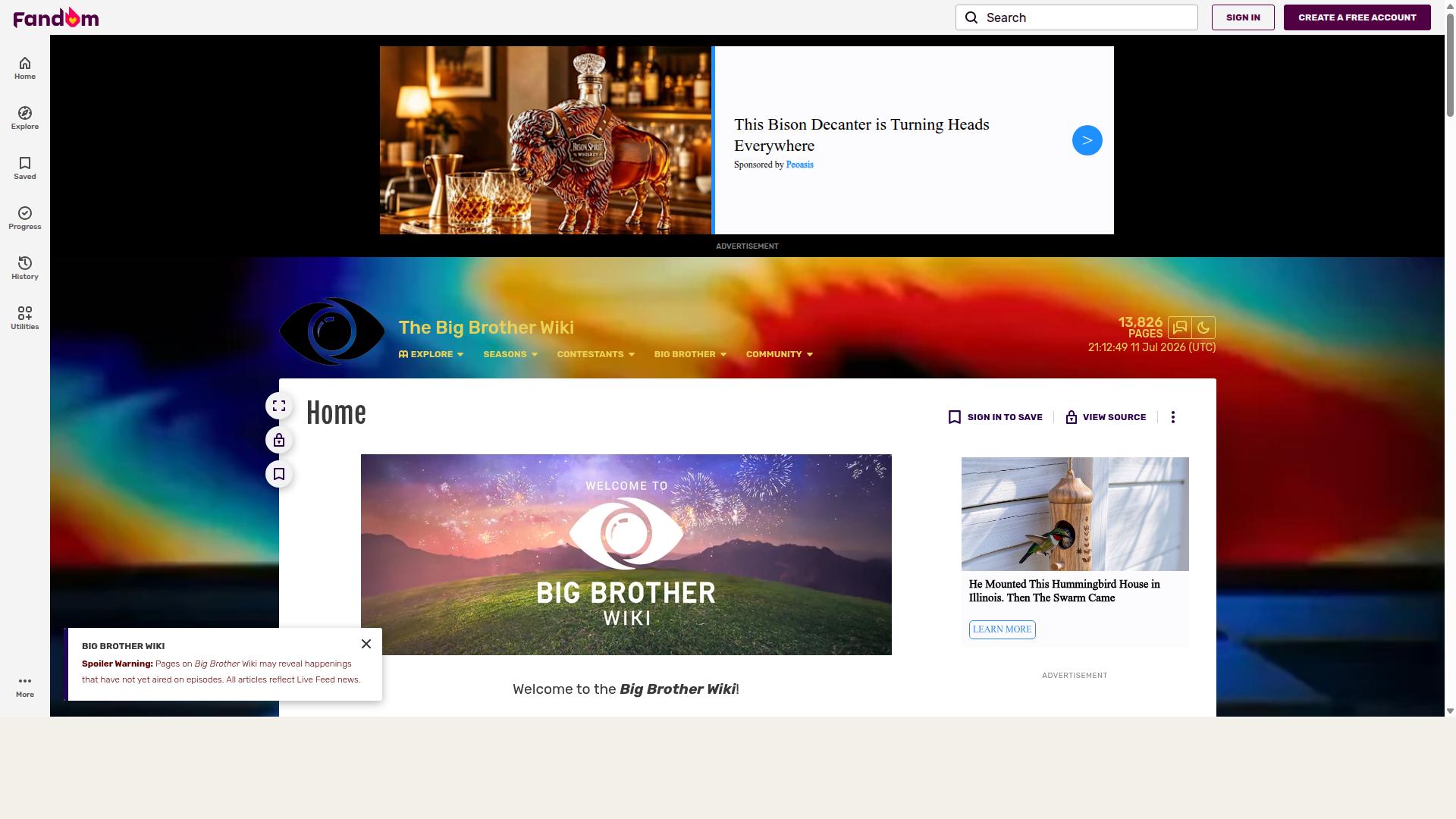Click the search magnifier icon
Viewport: 1456px width, 819px height.
pyautogui.click(x=971, y=17)
